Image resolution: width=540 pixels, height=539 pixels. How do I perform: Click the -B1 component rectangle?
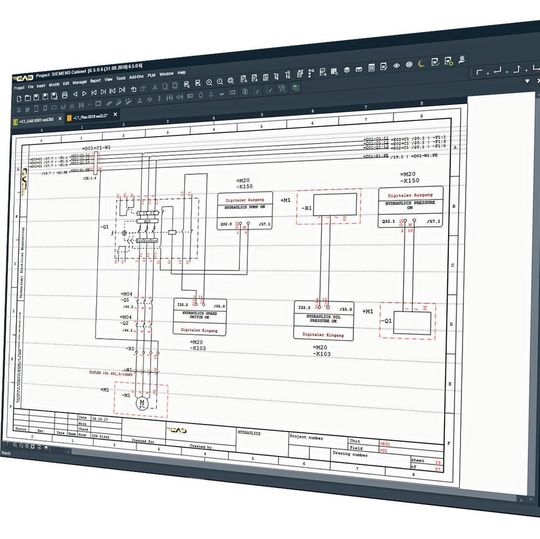point(335,205)
